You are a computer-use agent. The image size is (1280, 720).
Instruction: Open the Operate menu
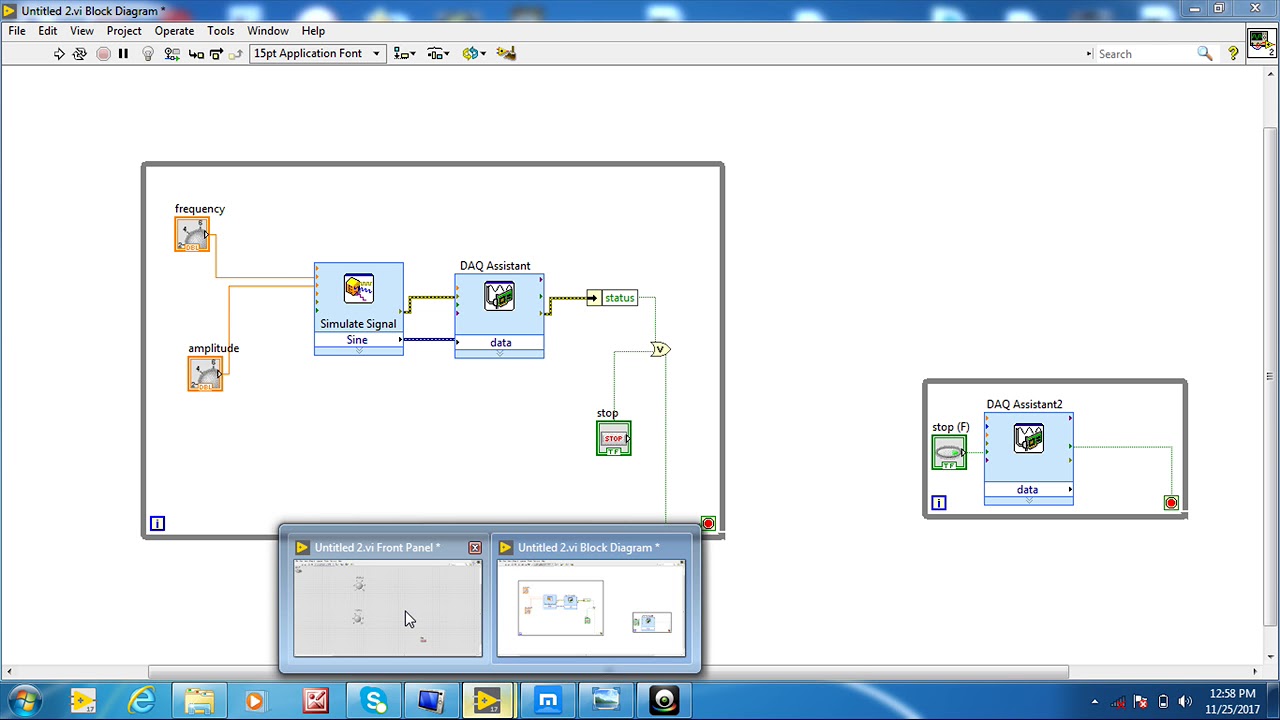pos(174,31)
